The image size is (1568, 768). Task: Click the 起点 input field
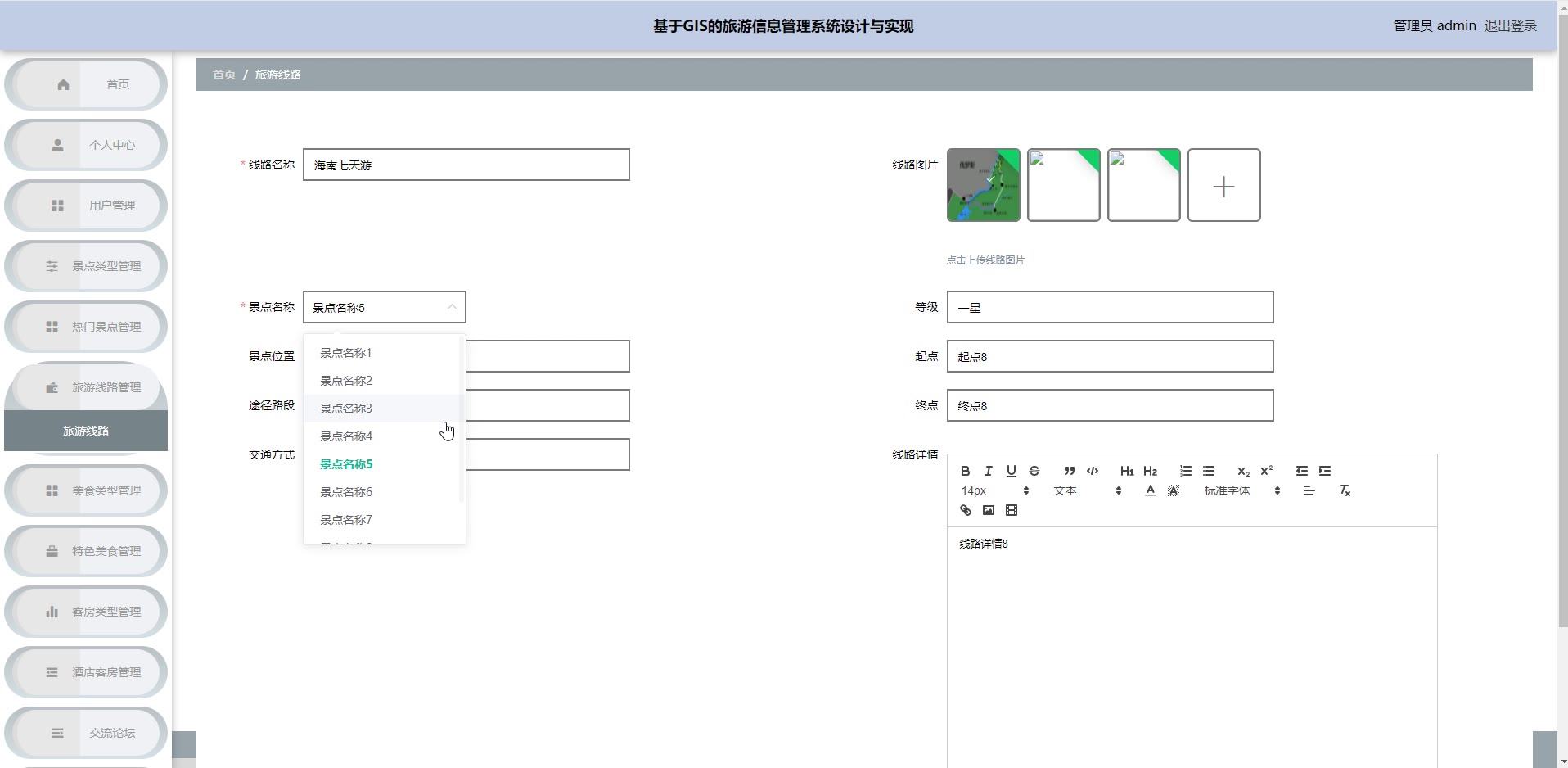coord(1110,356)
